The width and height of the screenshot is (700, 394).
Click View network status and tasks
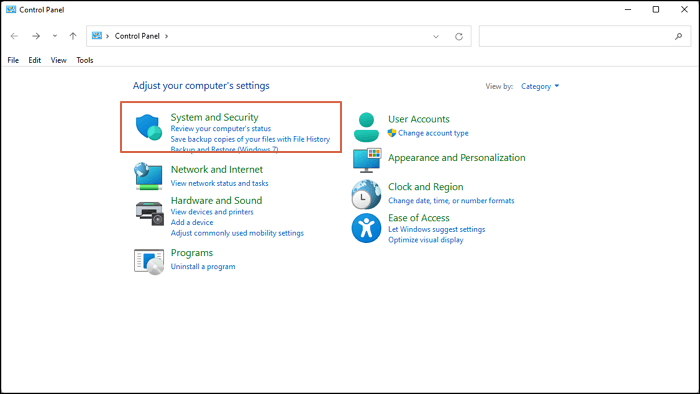219,183
